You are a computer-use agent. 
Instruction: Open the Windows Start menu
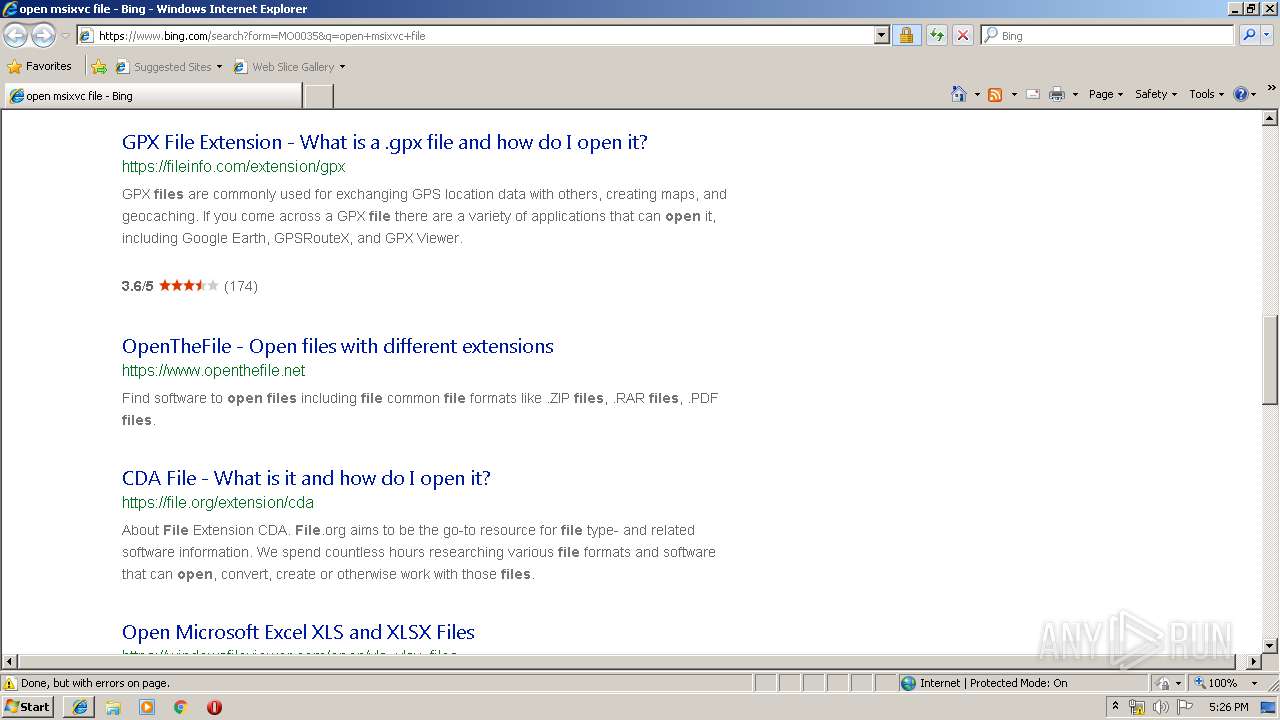28,707
